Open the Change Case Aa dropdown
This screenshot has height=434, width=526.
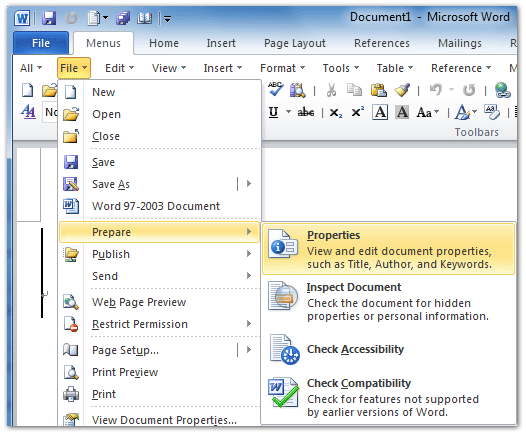pyautogui.click(x=427, y=112)
